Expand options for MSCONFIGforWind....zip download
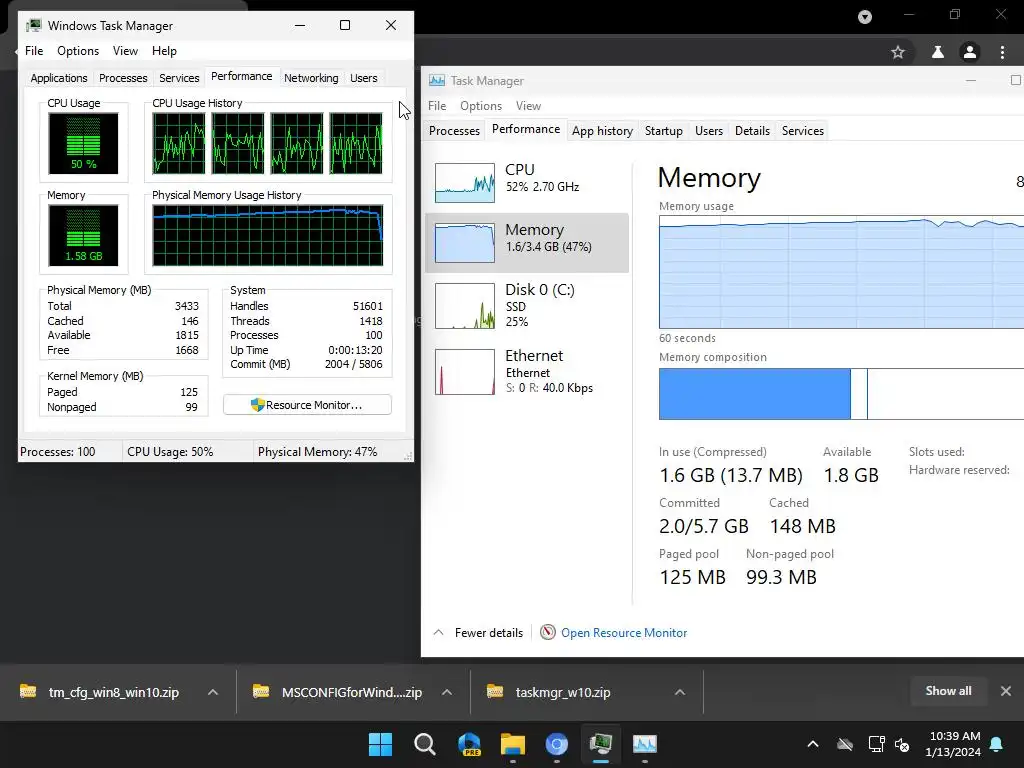 click(x=447, y=692)
